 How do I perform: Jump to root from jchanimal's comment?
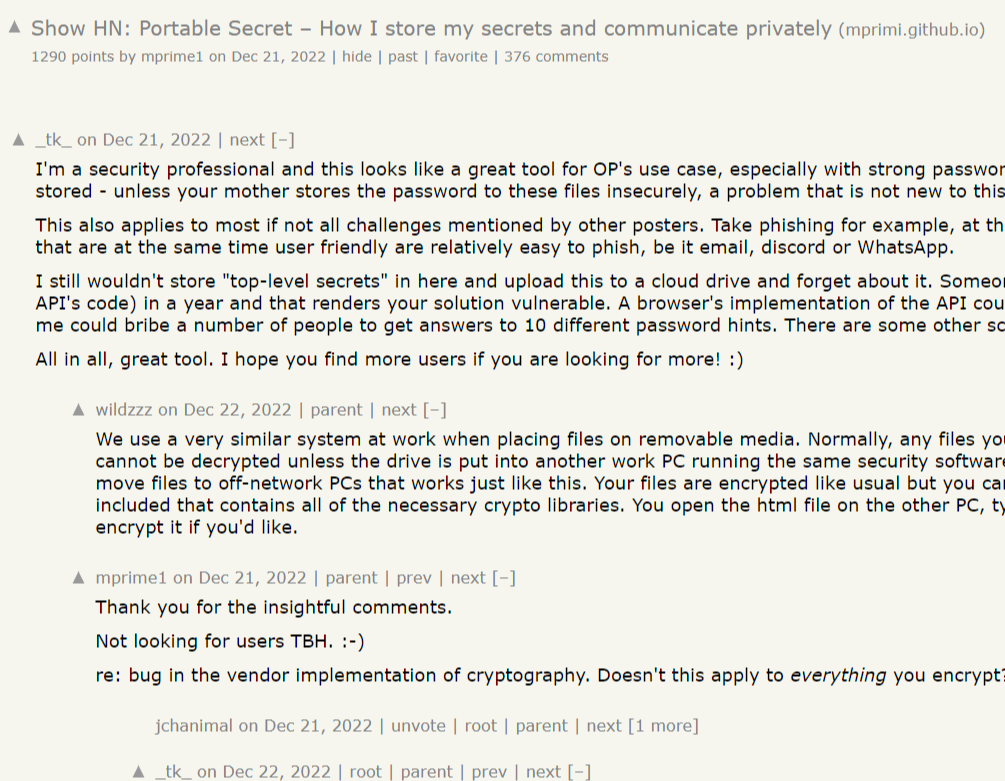tap(480, 725)
